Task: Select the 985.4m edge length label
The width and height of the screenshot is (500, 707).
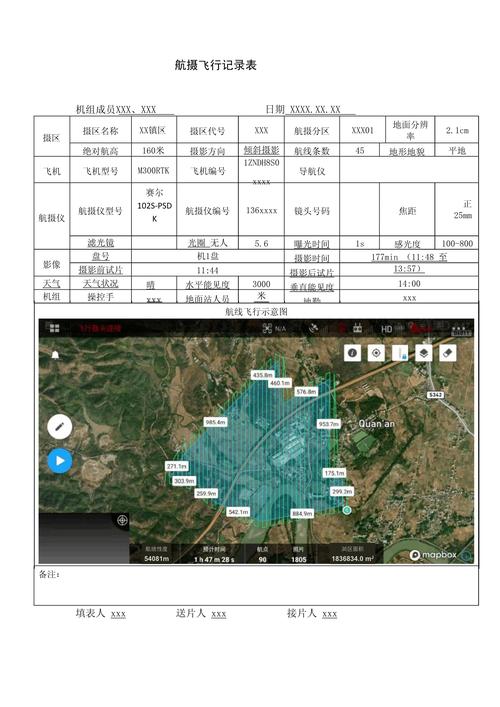Action: coord(216,422)
